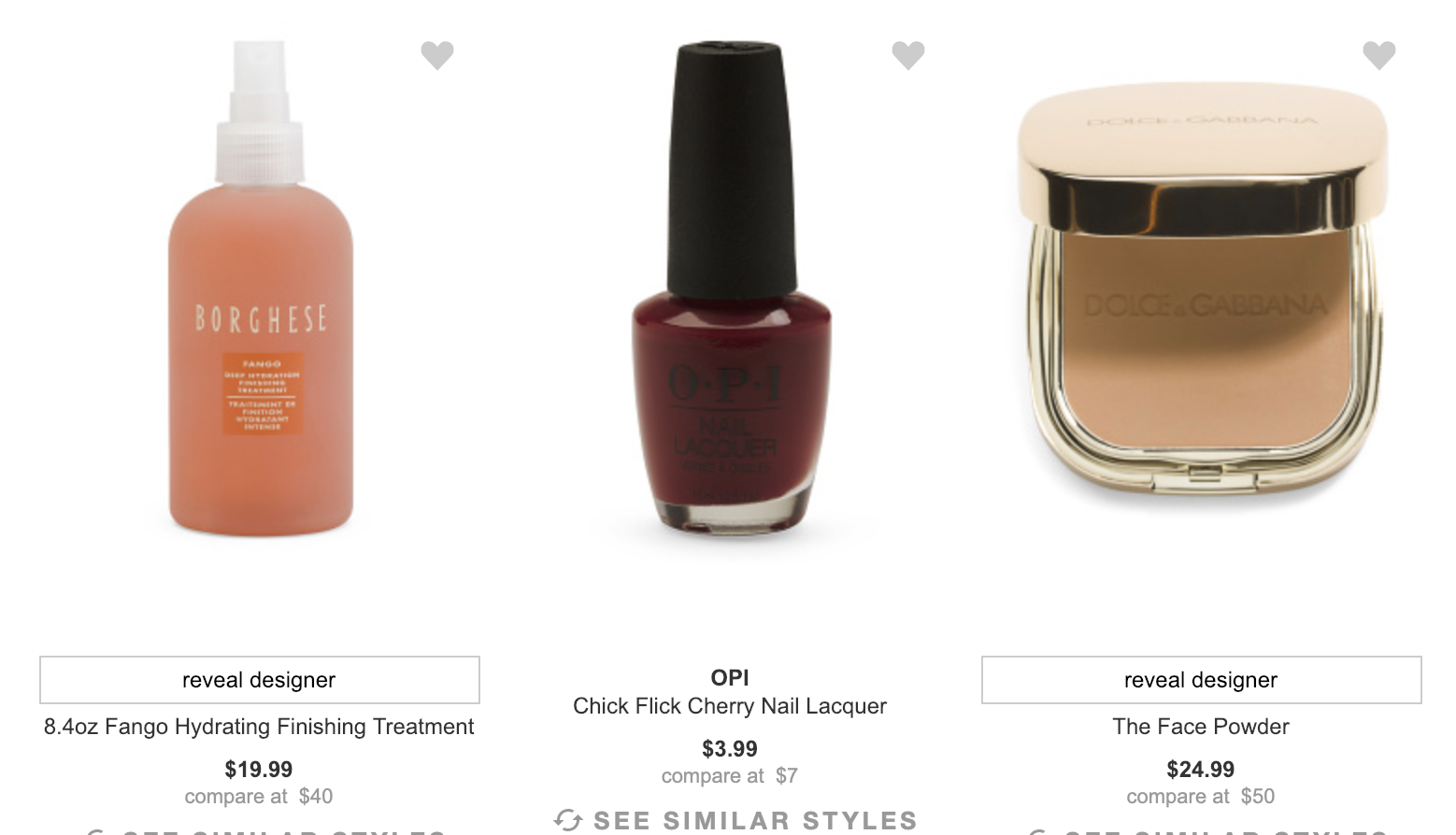Favorite the Fango Hydrating Treatment with heart icon
Viewport: 1456px width, 835px height.
click(437, 55)
